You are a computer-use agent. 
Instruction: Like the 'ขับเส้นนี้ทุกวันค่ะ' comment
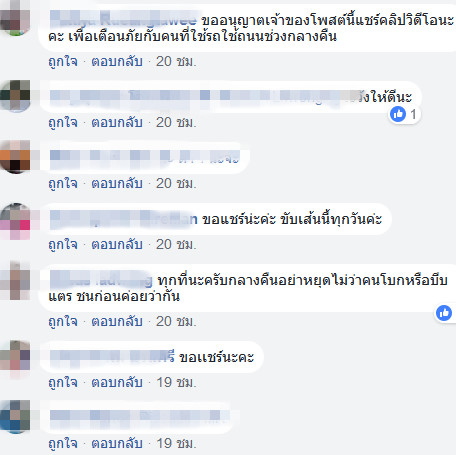(63, 245)
